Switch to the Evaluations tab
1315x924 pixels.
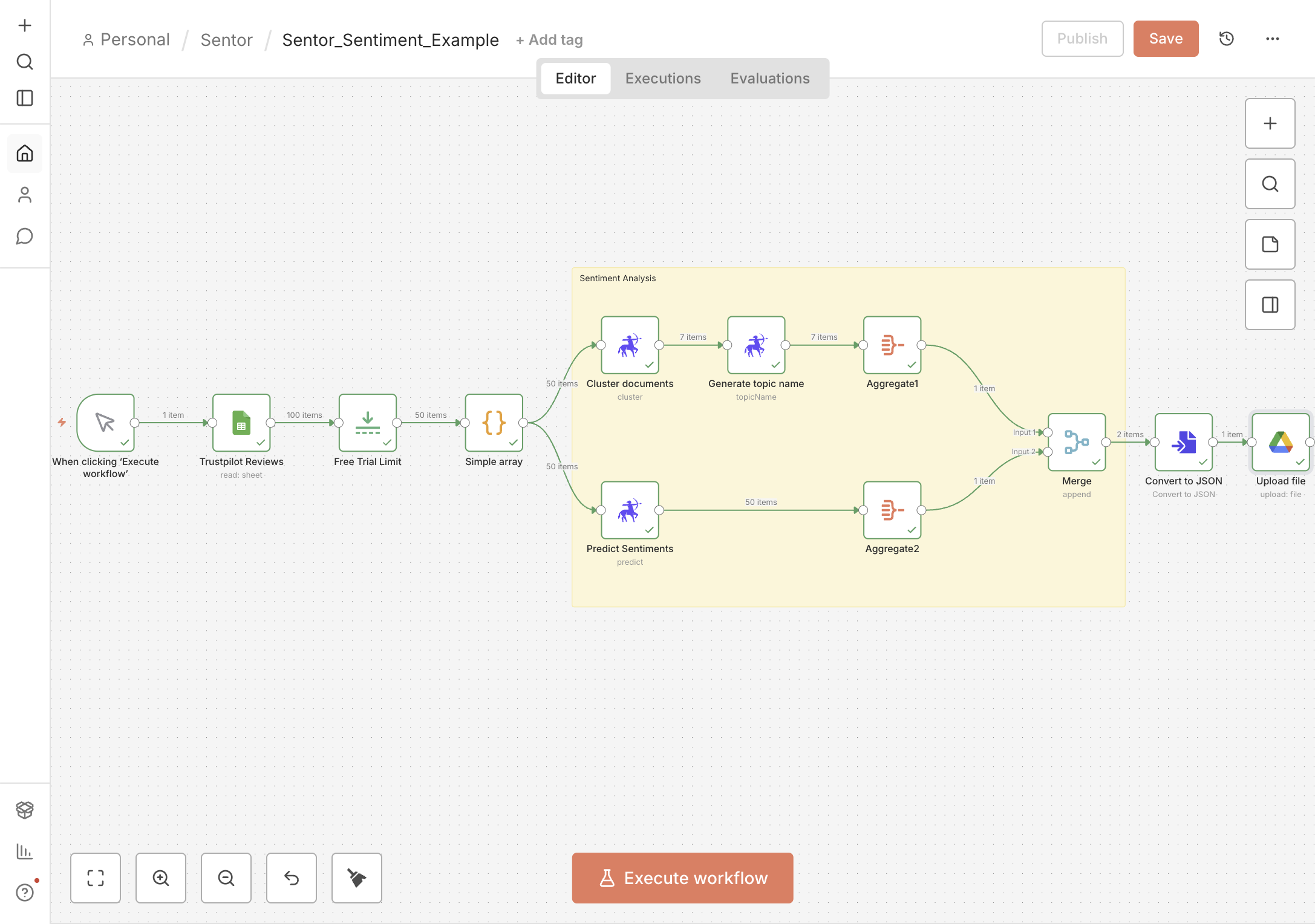coord(769,79)
